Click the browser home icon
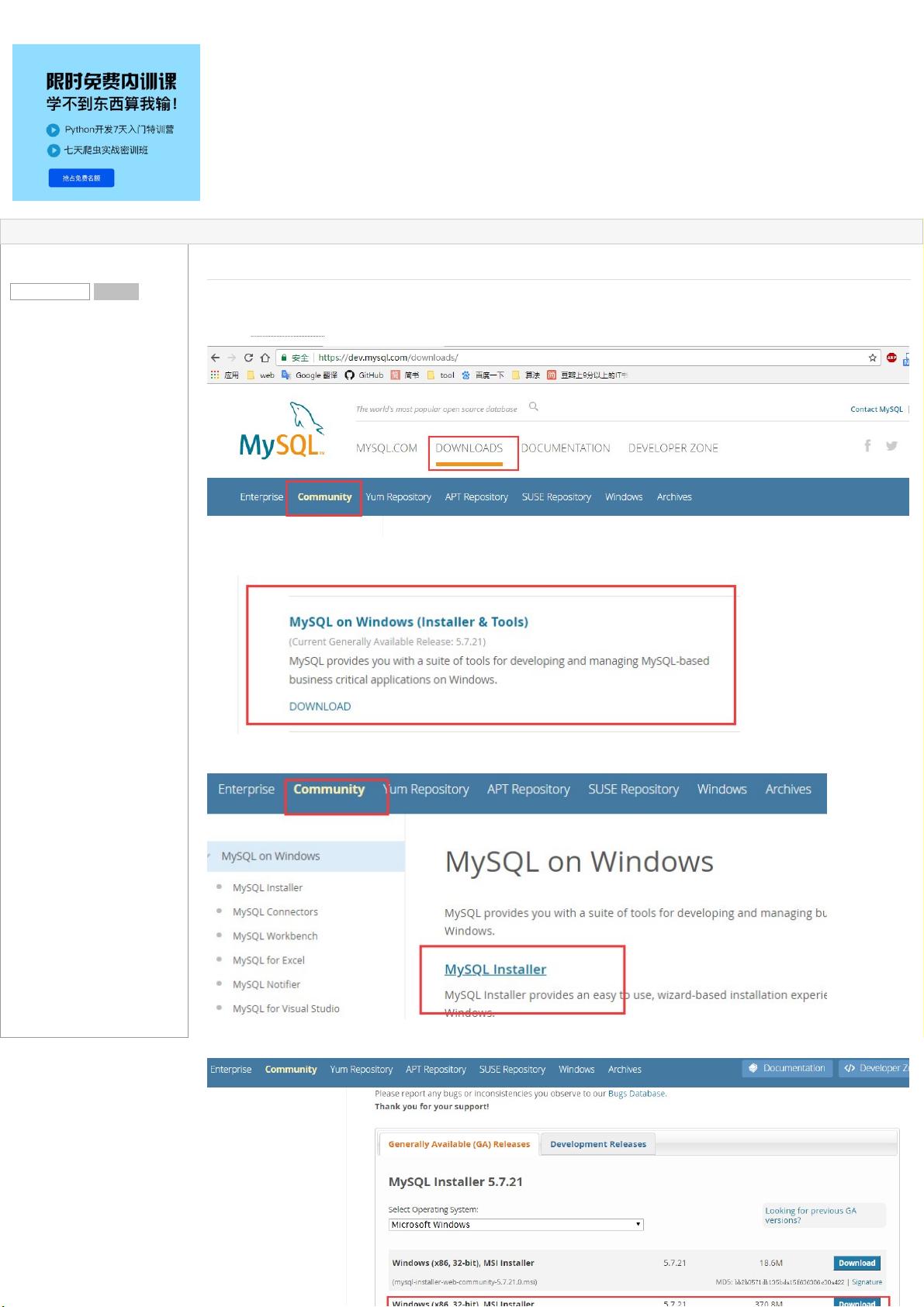924x1307 pixels. coord(265,358)
